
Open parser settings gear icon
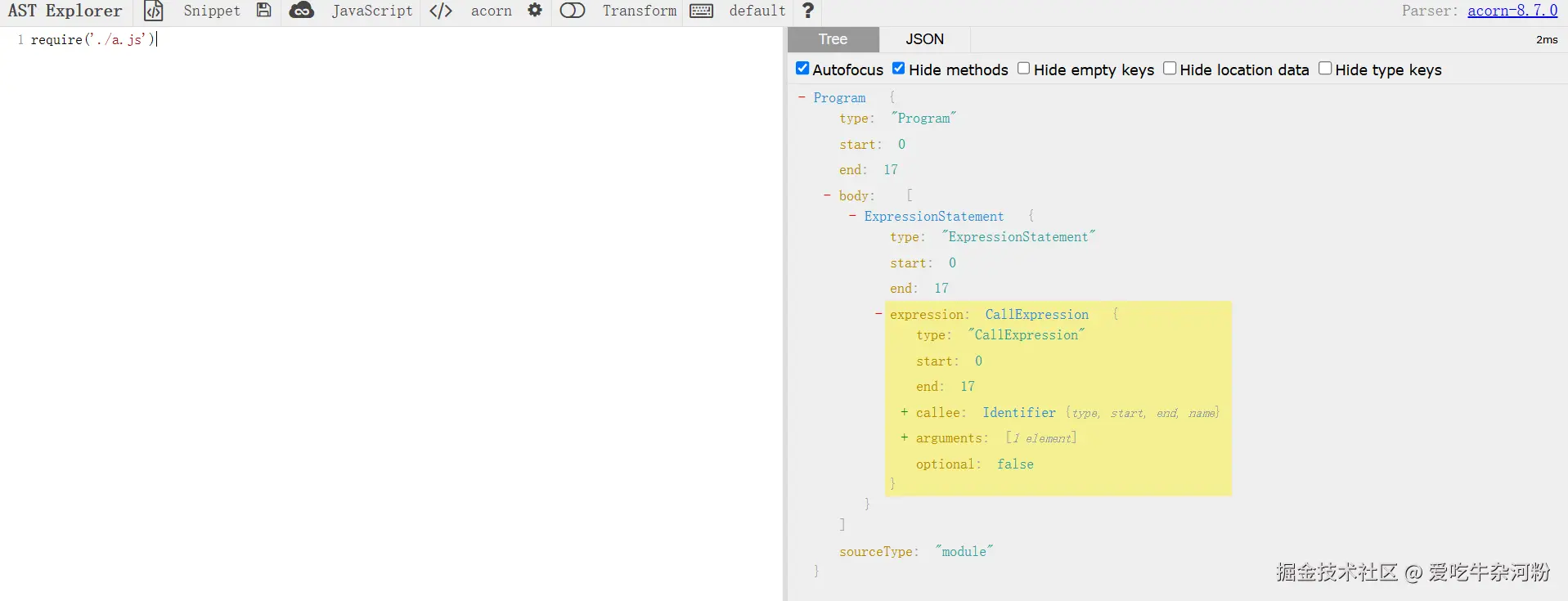point(535,11)
